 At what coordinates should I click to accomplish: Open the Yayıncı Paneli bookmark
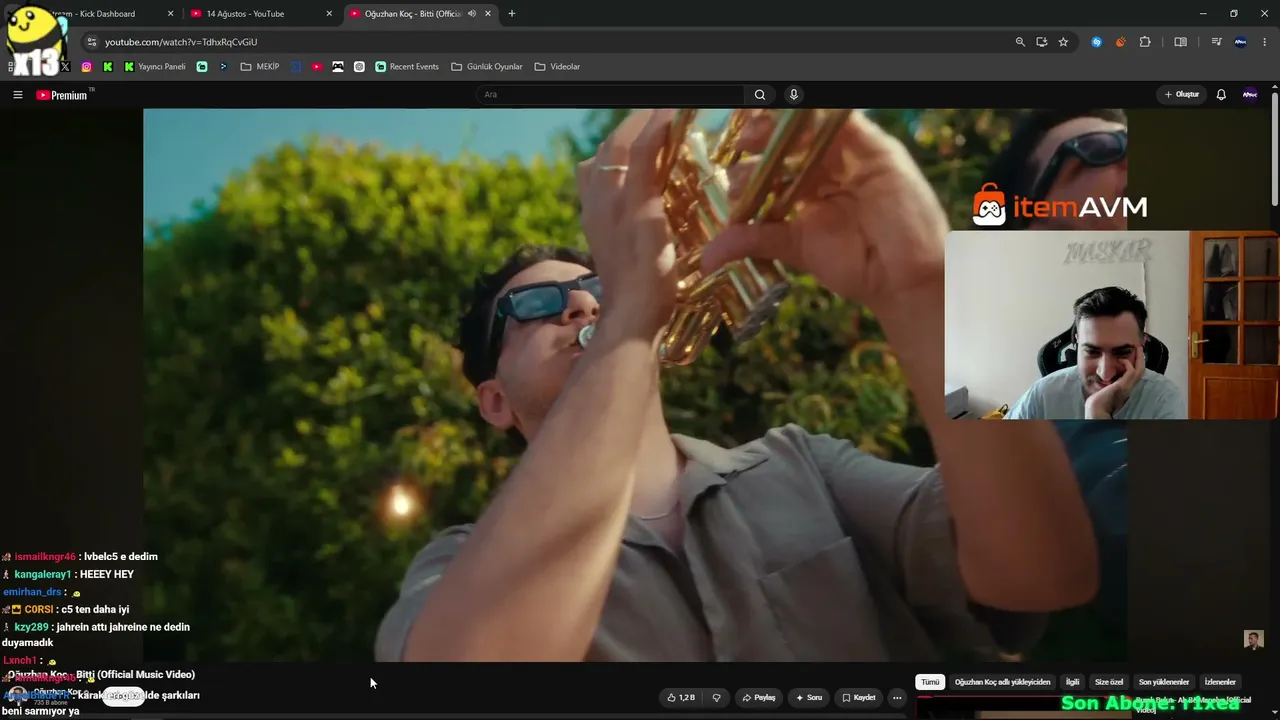pyautogui.click(x=154, y=67)
